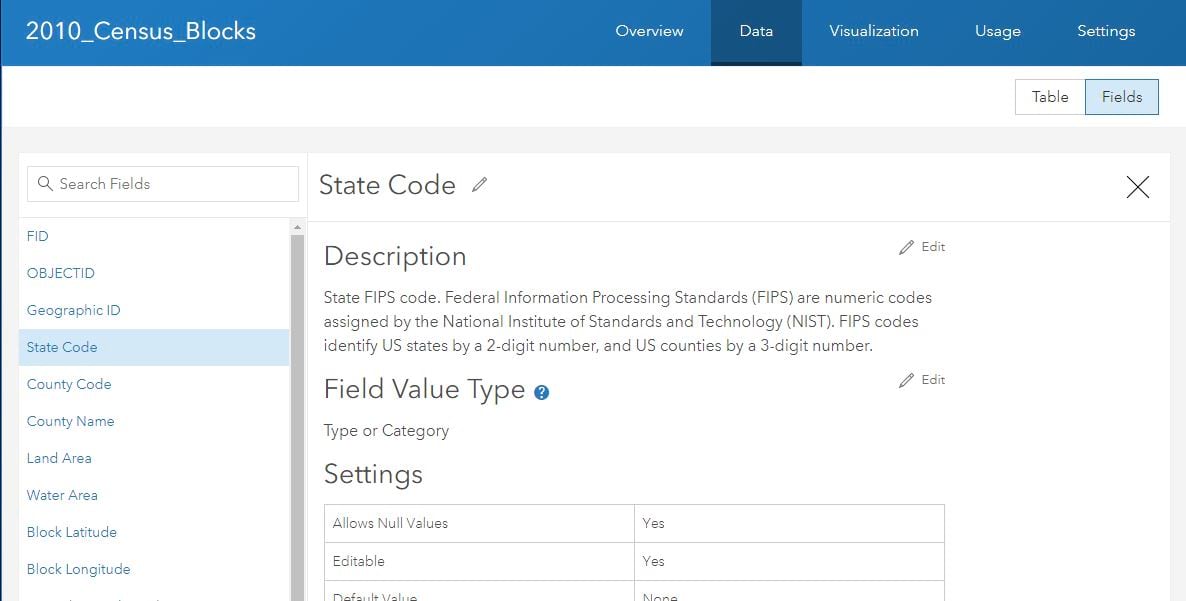This screenshot has height=601, width=1186.
Task: Go to the Usage tab
Action: click(x=997, y=31)
